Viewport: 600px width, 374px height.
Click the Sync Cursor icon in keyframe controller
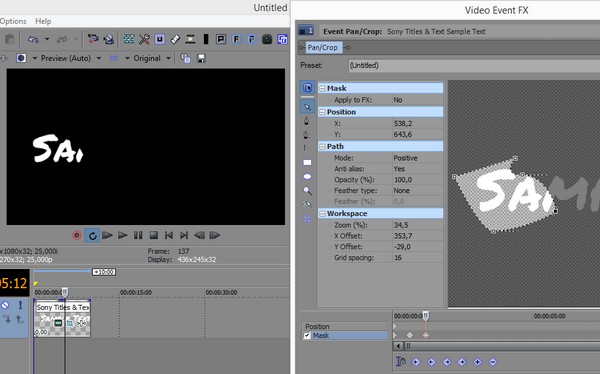(400, 361)
